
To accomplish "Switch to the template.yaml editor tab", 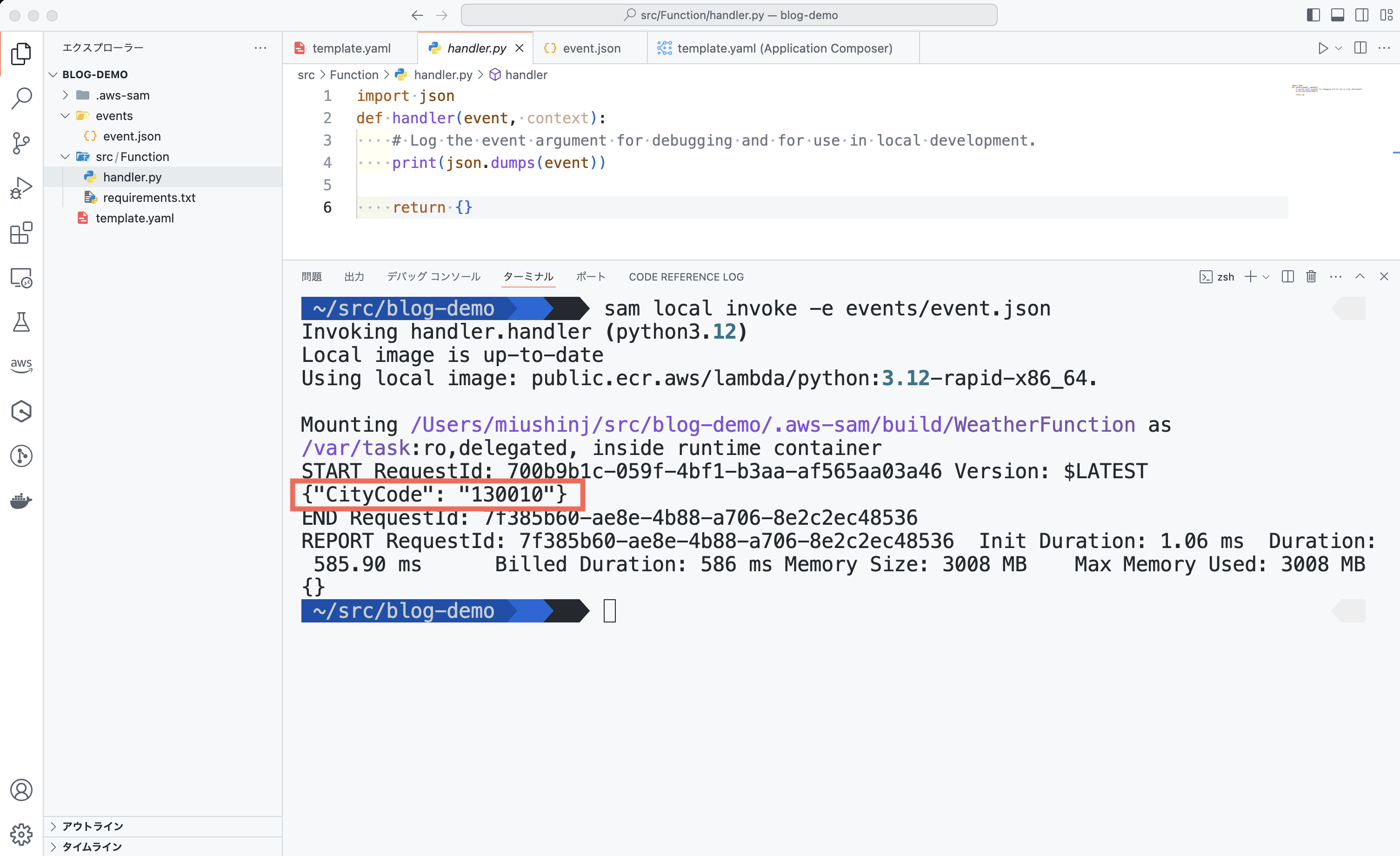I will point(350,48).
